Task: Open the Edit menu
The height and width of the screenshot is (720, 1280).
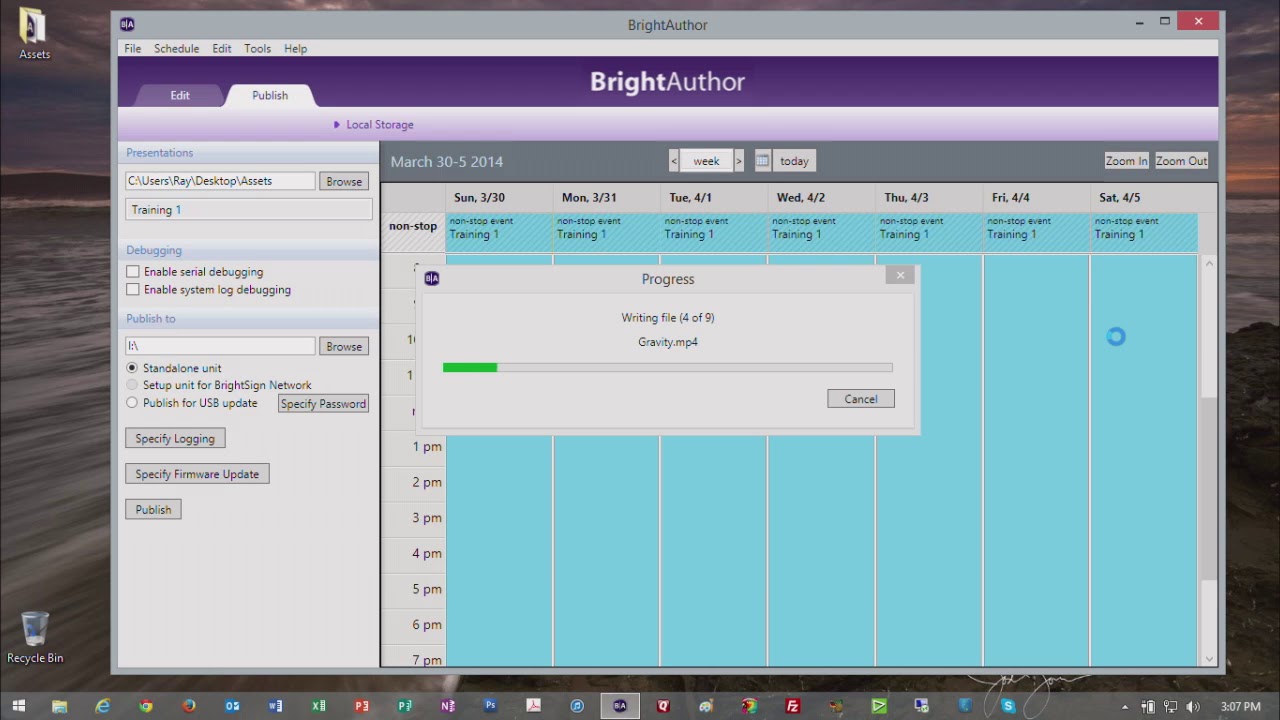Action: click(221, 48)
